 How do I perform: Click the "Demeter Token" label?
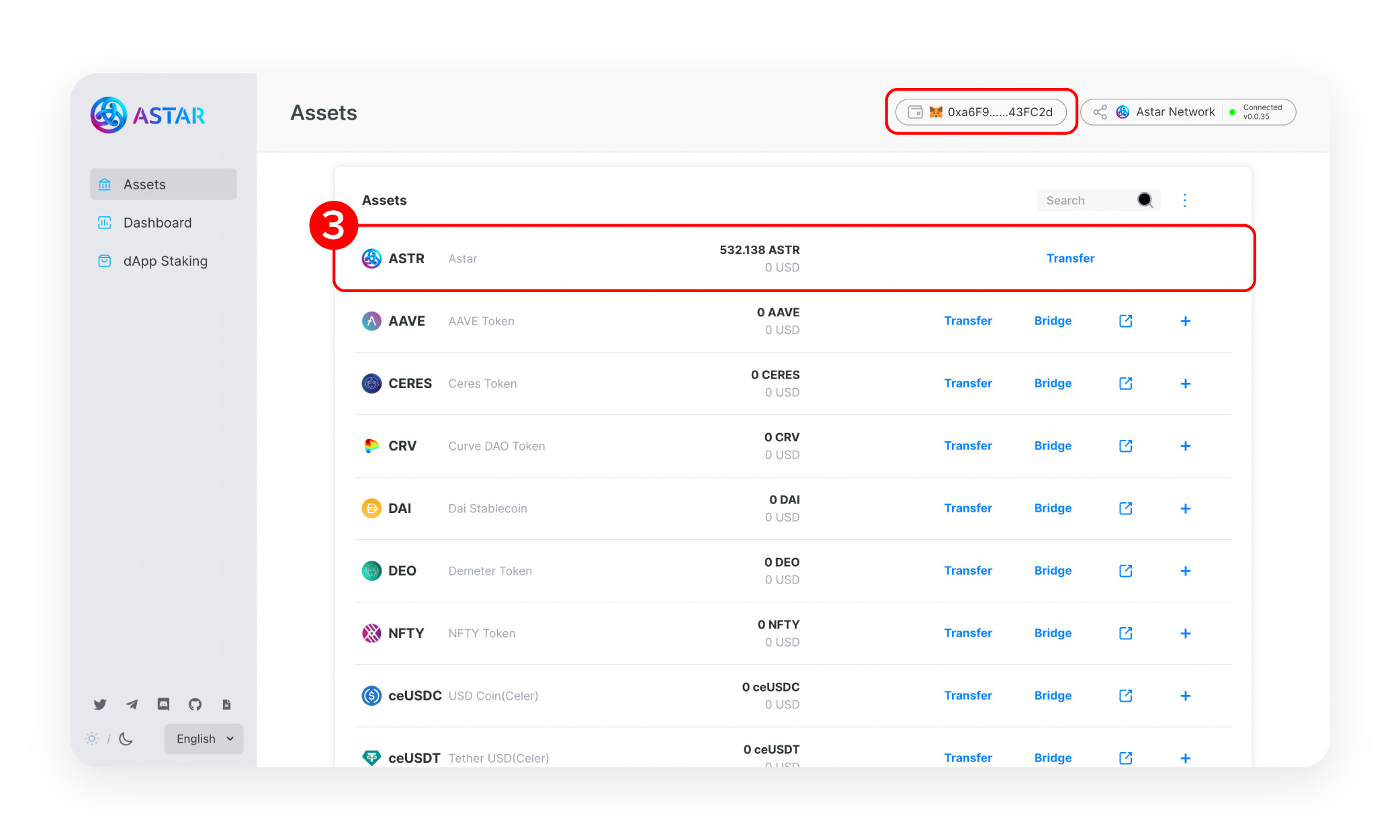coord(490,571)
